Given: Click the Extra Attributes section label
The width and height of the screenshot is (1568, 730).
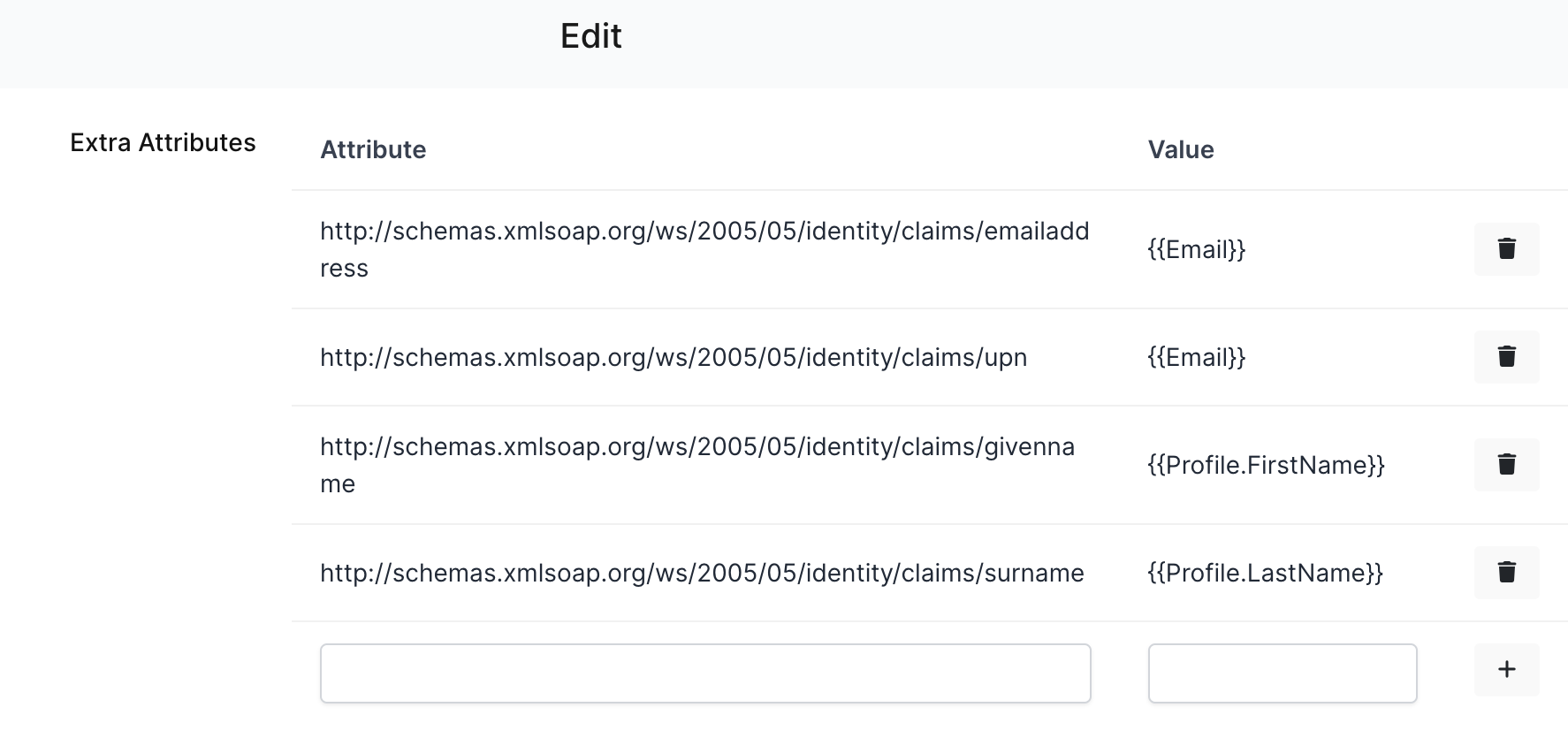Looking at the screenshot, I should point(163,142).
